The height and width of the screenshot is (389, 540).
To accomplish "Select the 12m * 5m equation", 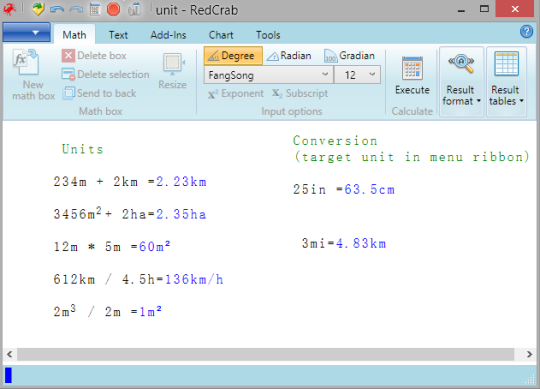I will tap(112, 246).
